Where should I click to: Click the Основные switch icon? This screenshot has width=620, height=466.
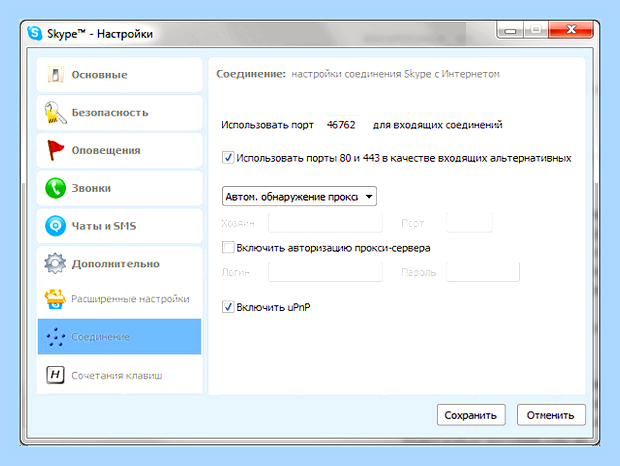pos(55,75)
